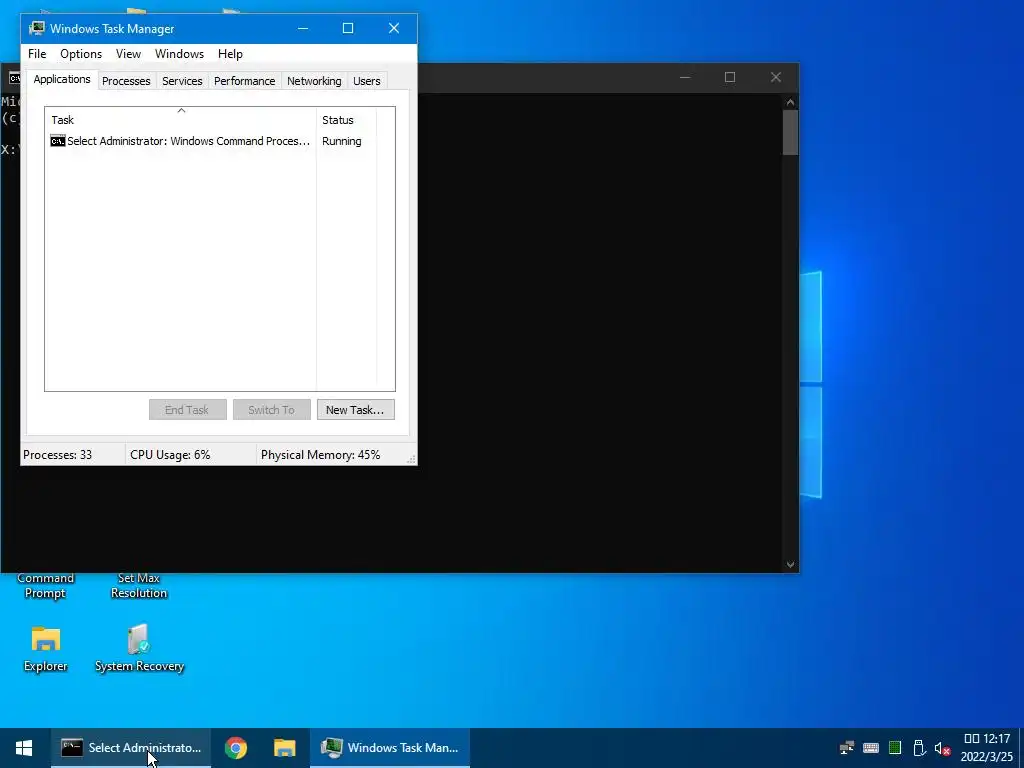
Task: Click the muted volume tray icon
Action: coord(942,748)
